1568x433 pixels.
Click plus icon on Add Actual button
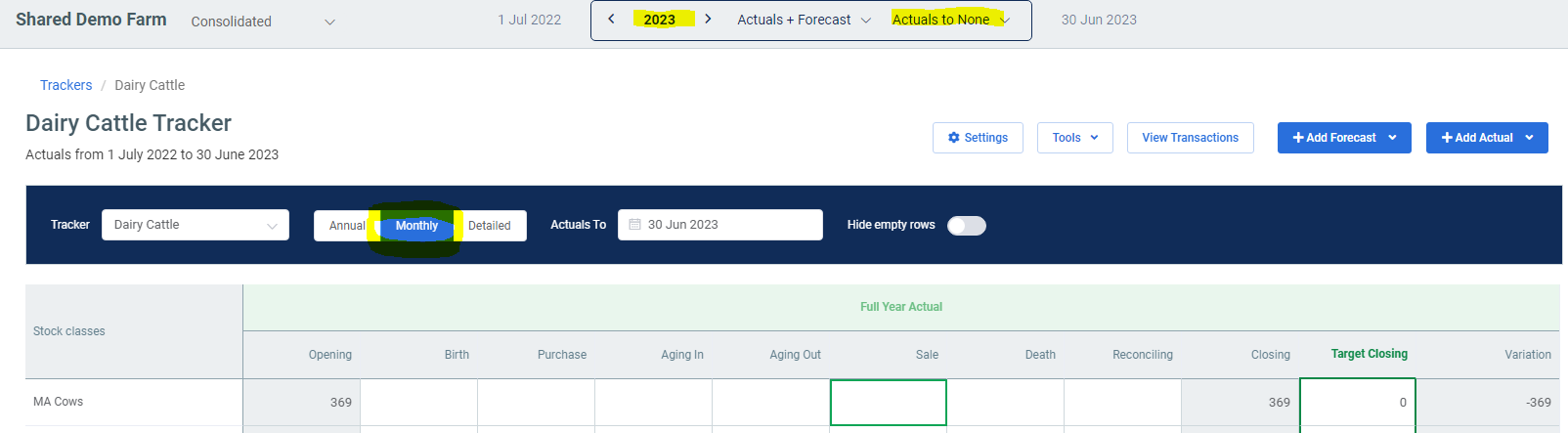click(1447, 138)
